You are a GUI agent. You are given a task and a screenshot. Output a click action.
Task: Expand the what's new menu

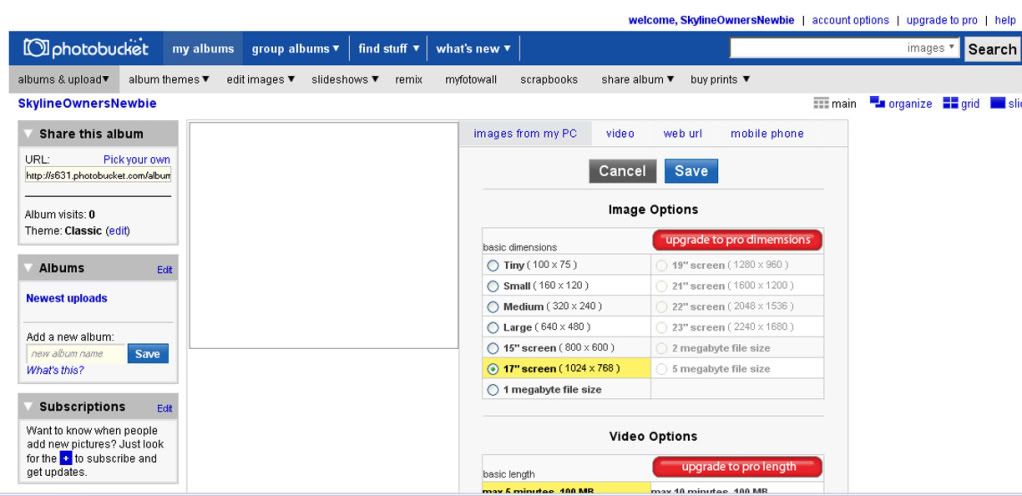473,48
